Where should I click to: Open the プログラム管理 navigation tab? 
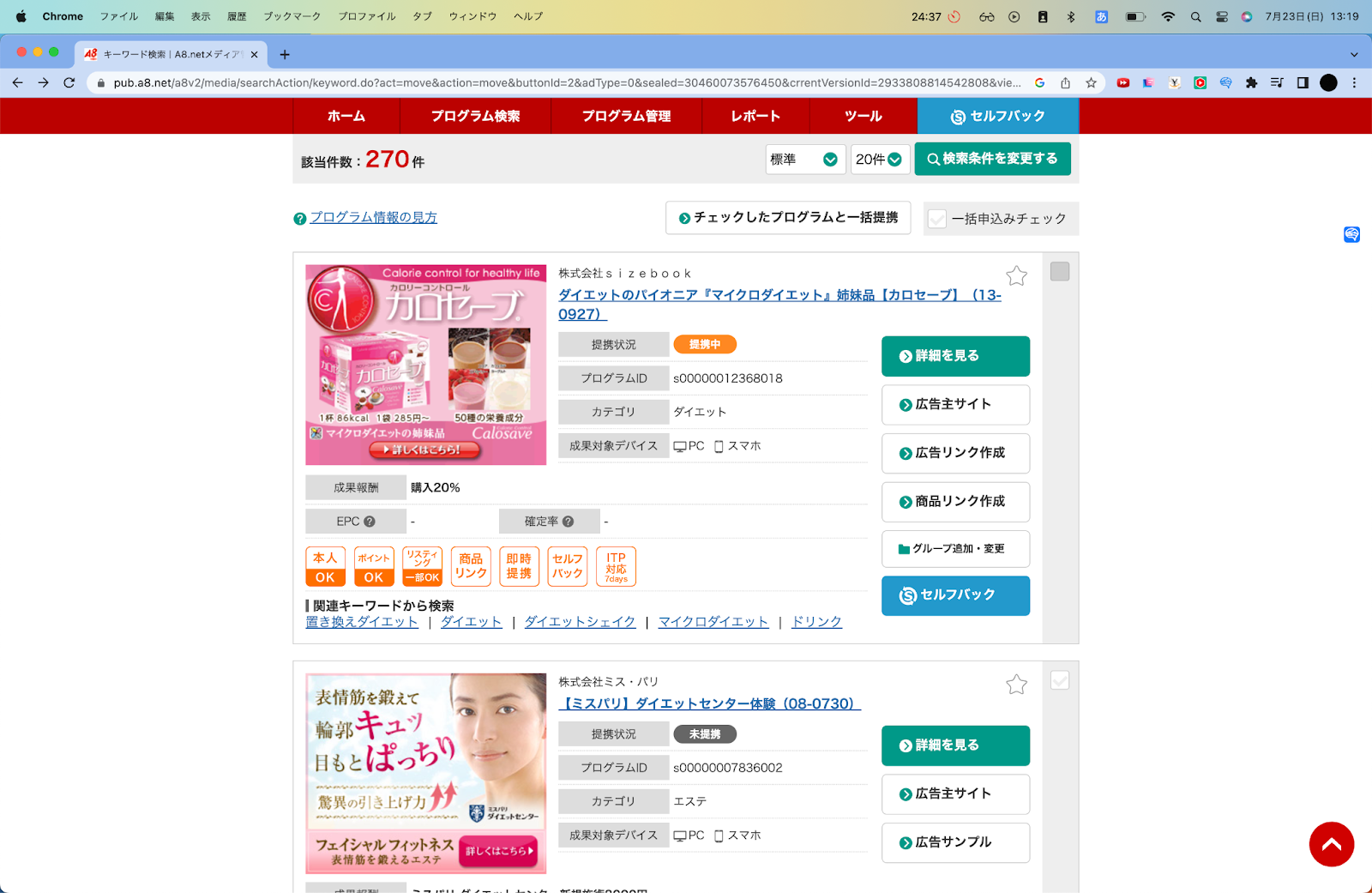pos(626,116)
